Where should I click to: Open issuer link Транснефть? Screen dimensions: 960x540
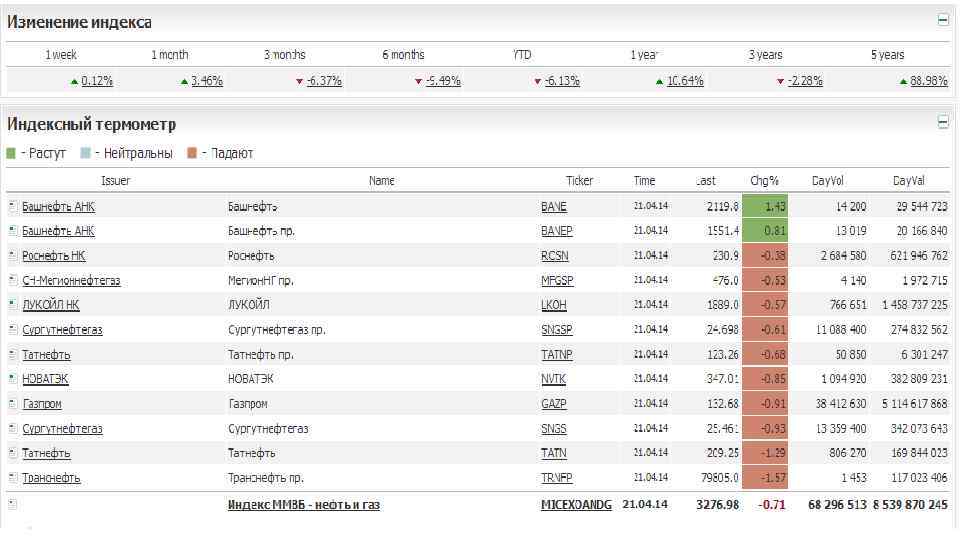coord(51,478)
